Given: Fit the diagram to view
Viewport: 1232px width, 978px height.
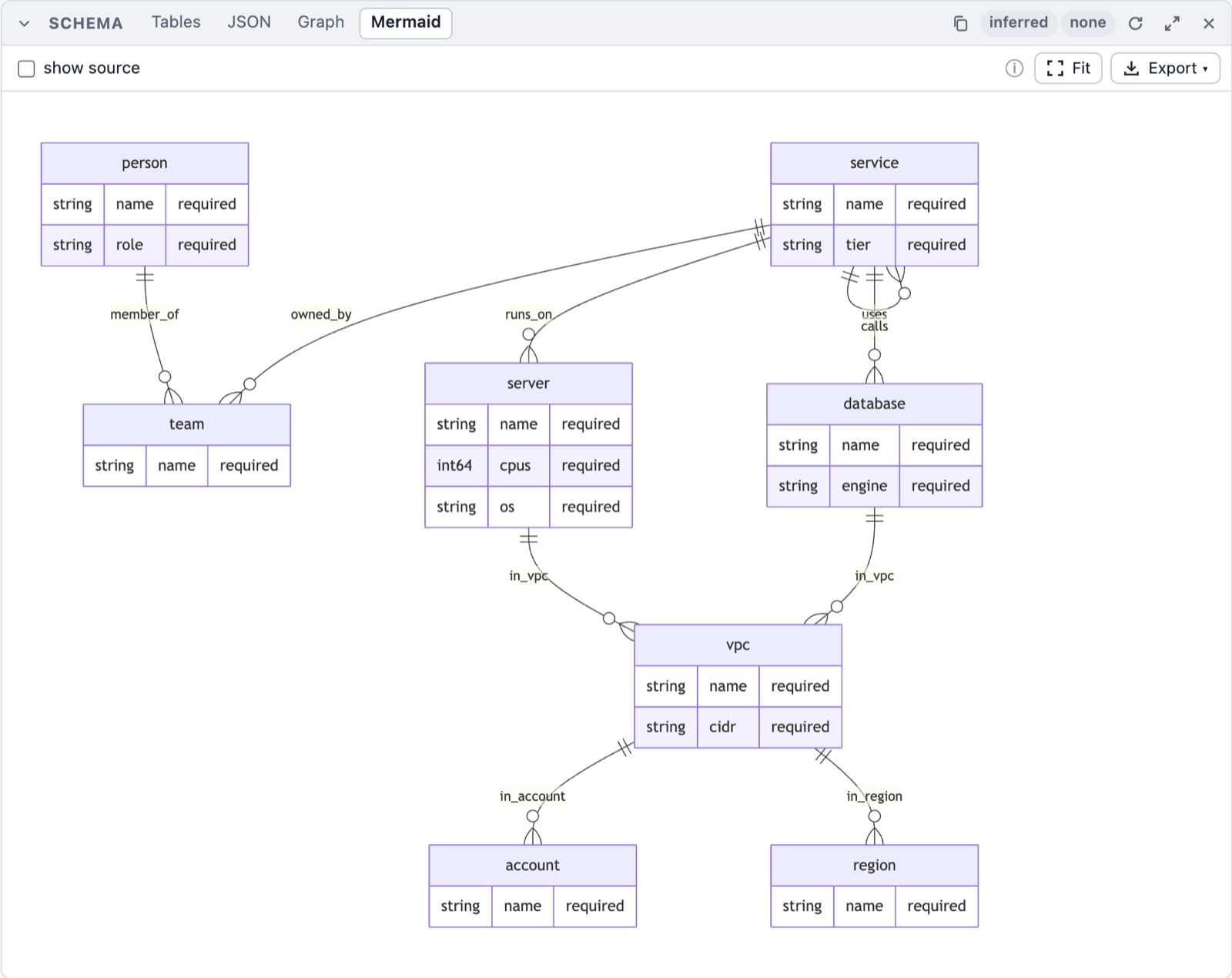Looking at the screenshot, I should tap(1068, 69).
